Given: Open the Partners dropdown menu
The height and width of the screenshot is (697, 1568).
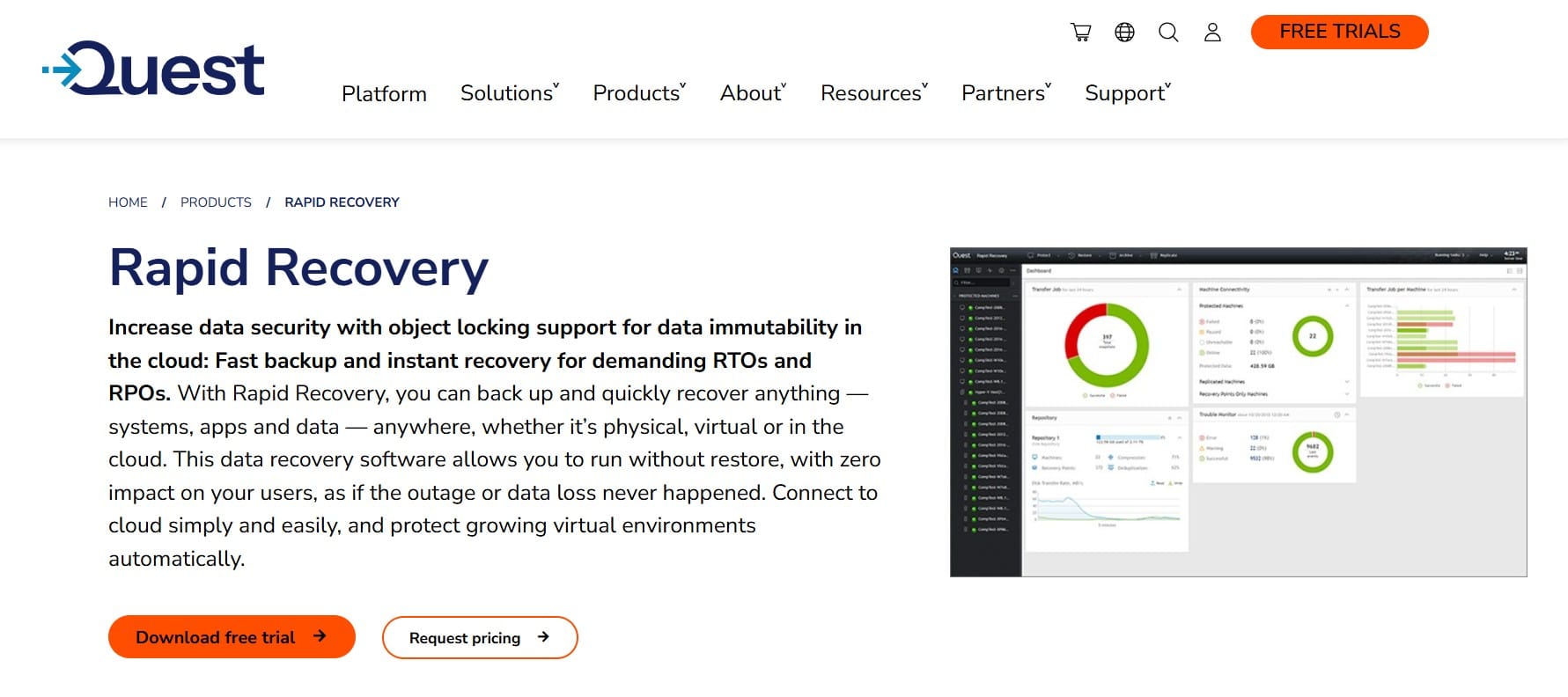Looking at the screenshot, I should coord(1005,93).
